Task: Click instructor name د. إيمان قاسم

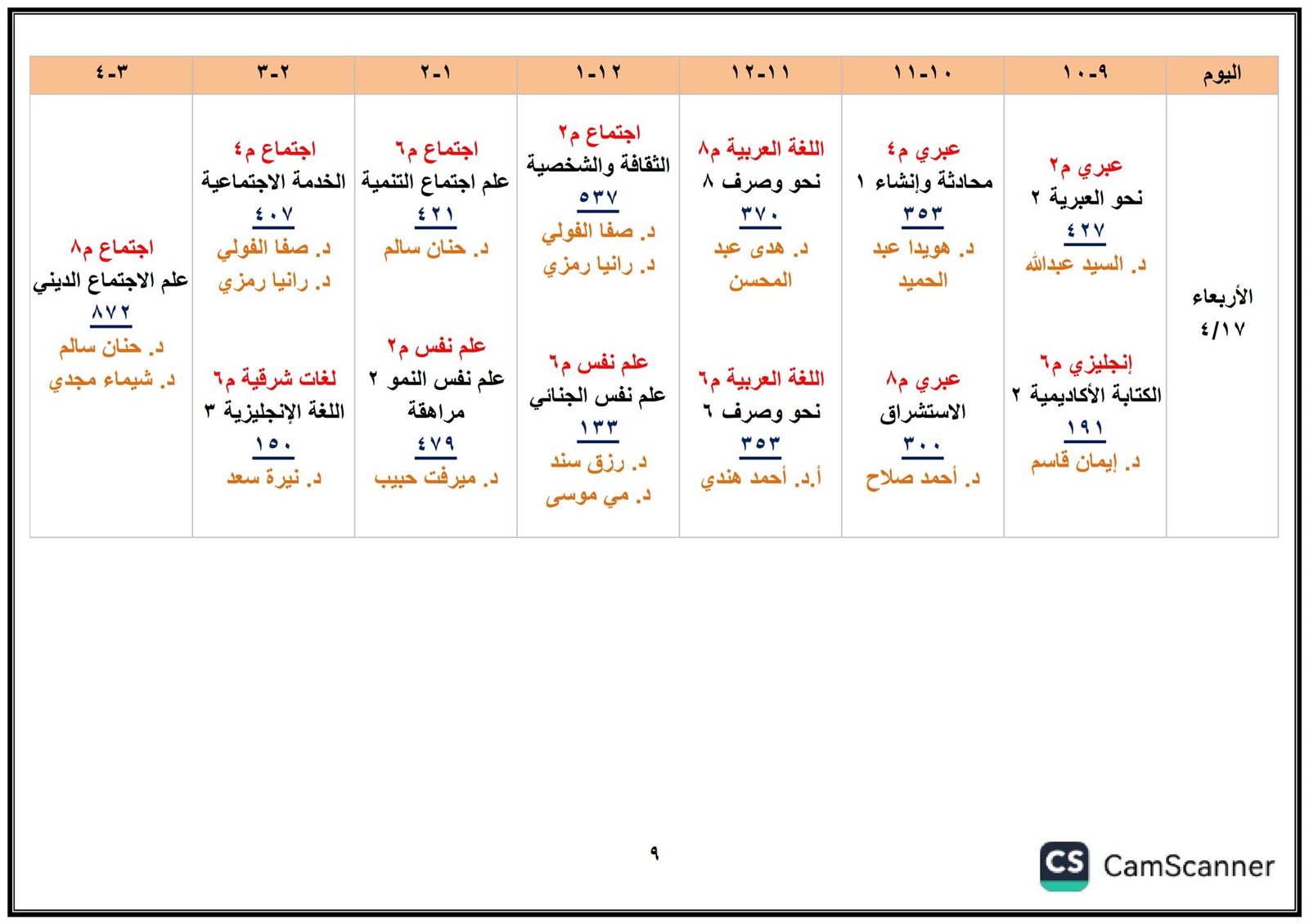Action: pyautogui.click(x=1085, y=462)
